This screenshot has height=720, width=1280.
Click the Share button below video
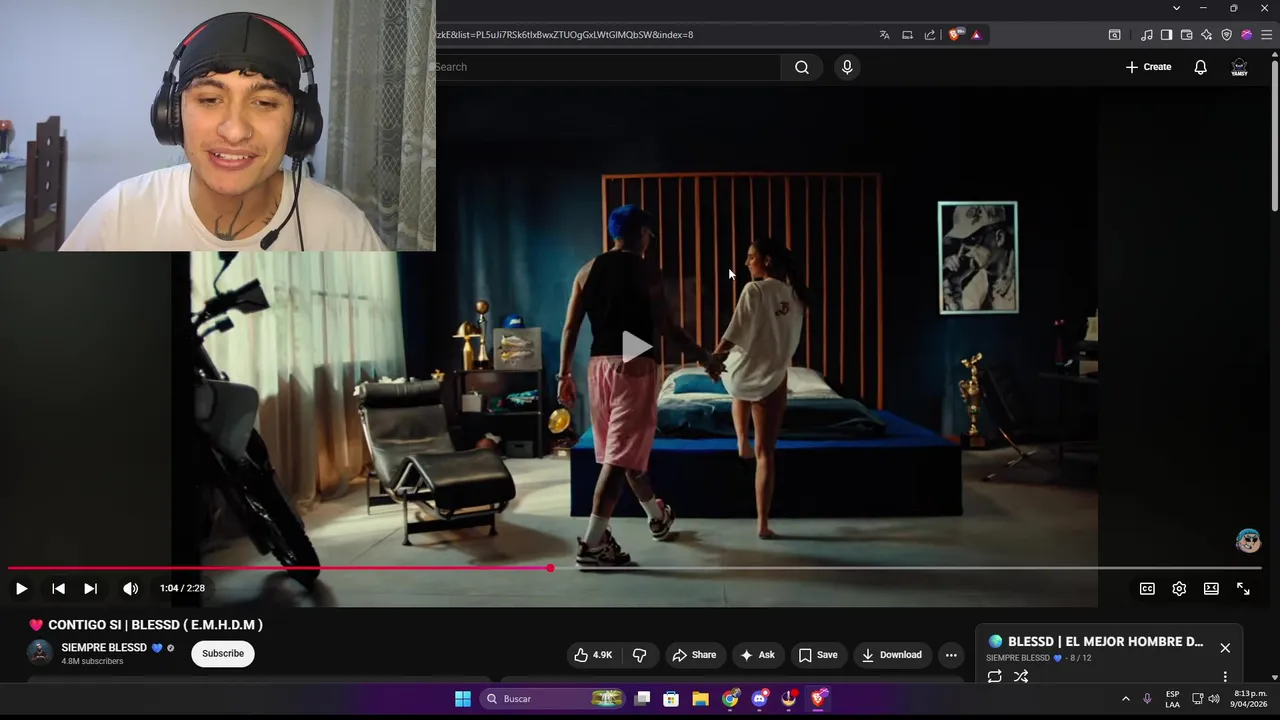pyautogui.click(x=694, y=655)
